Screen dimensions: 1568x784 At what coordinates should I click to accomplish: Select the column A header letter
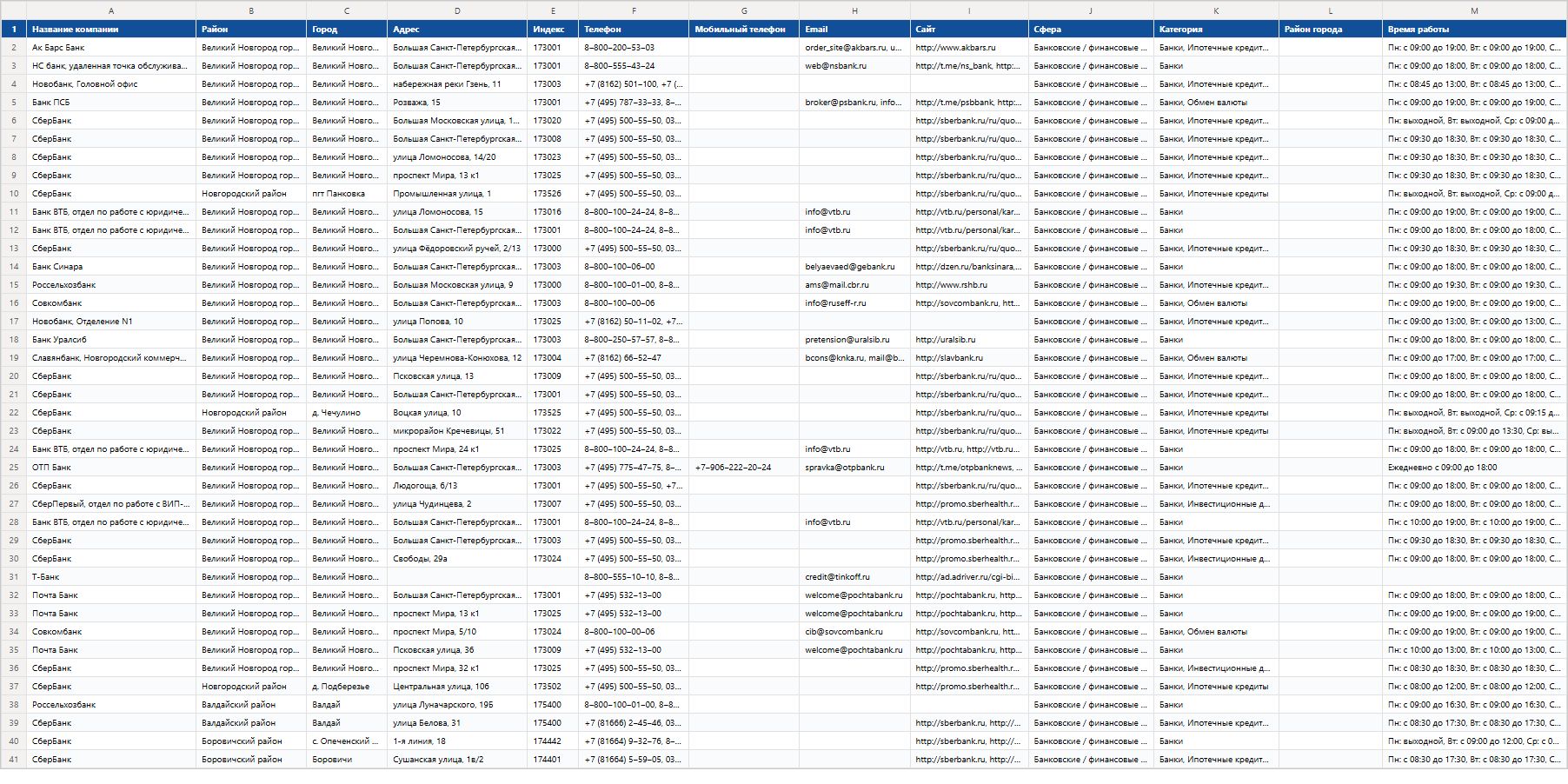point(111,10)
